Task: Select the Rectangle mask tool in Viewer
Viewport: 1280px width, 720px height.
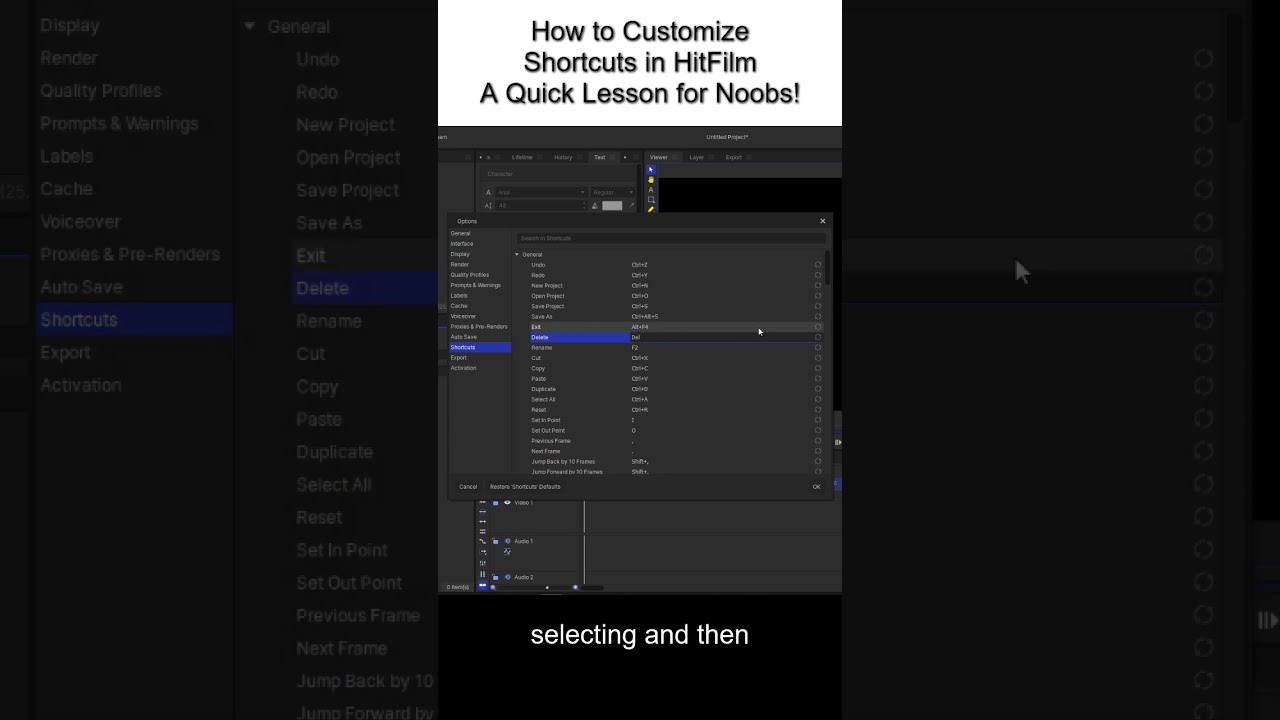Action: point(651,200)
